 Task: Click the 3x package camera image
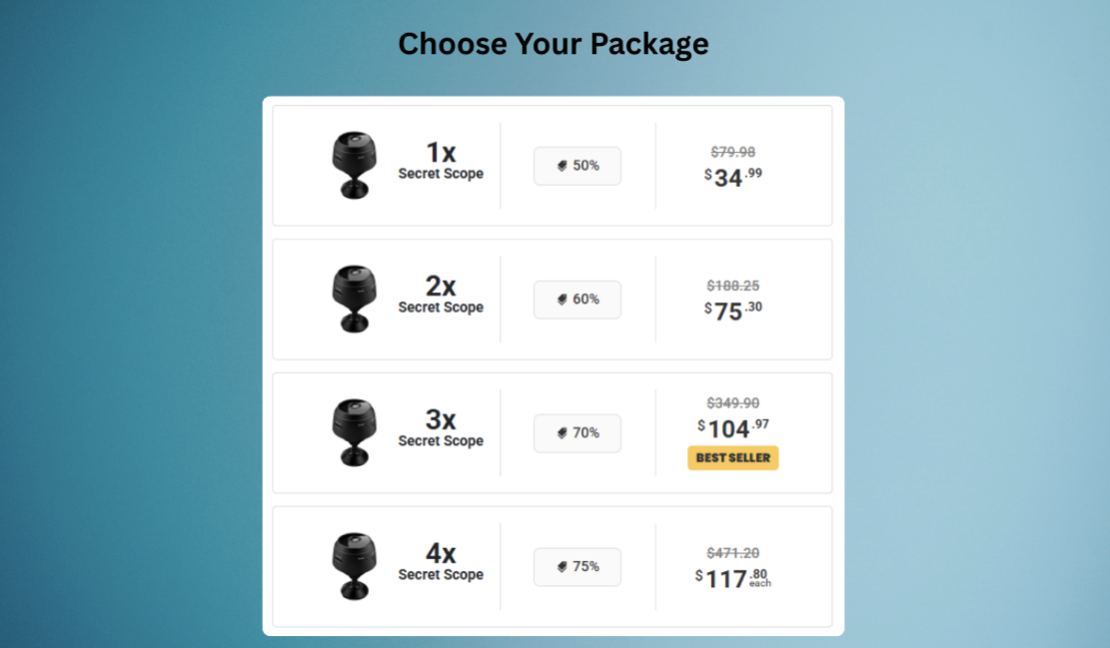[354, 433]
